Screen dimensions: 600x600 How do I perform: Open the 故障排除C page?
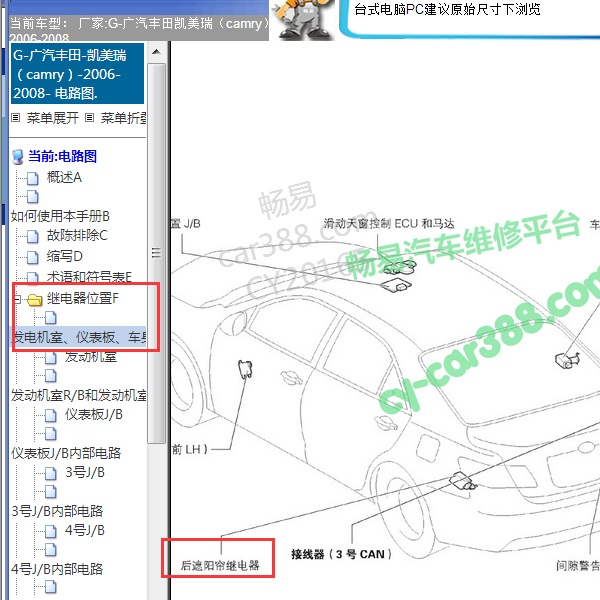[x=77, y=235]
